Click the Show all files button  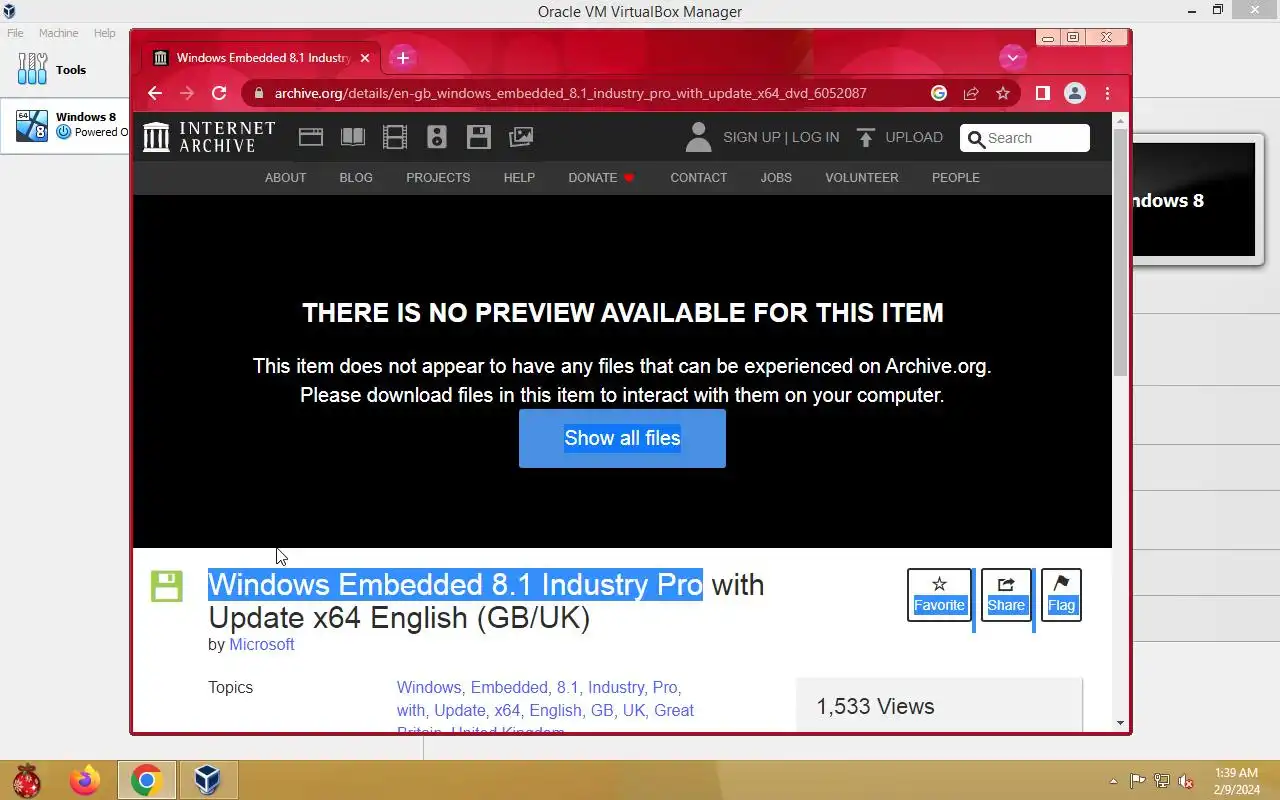click(x=622, y=438)
